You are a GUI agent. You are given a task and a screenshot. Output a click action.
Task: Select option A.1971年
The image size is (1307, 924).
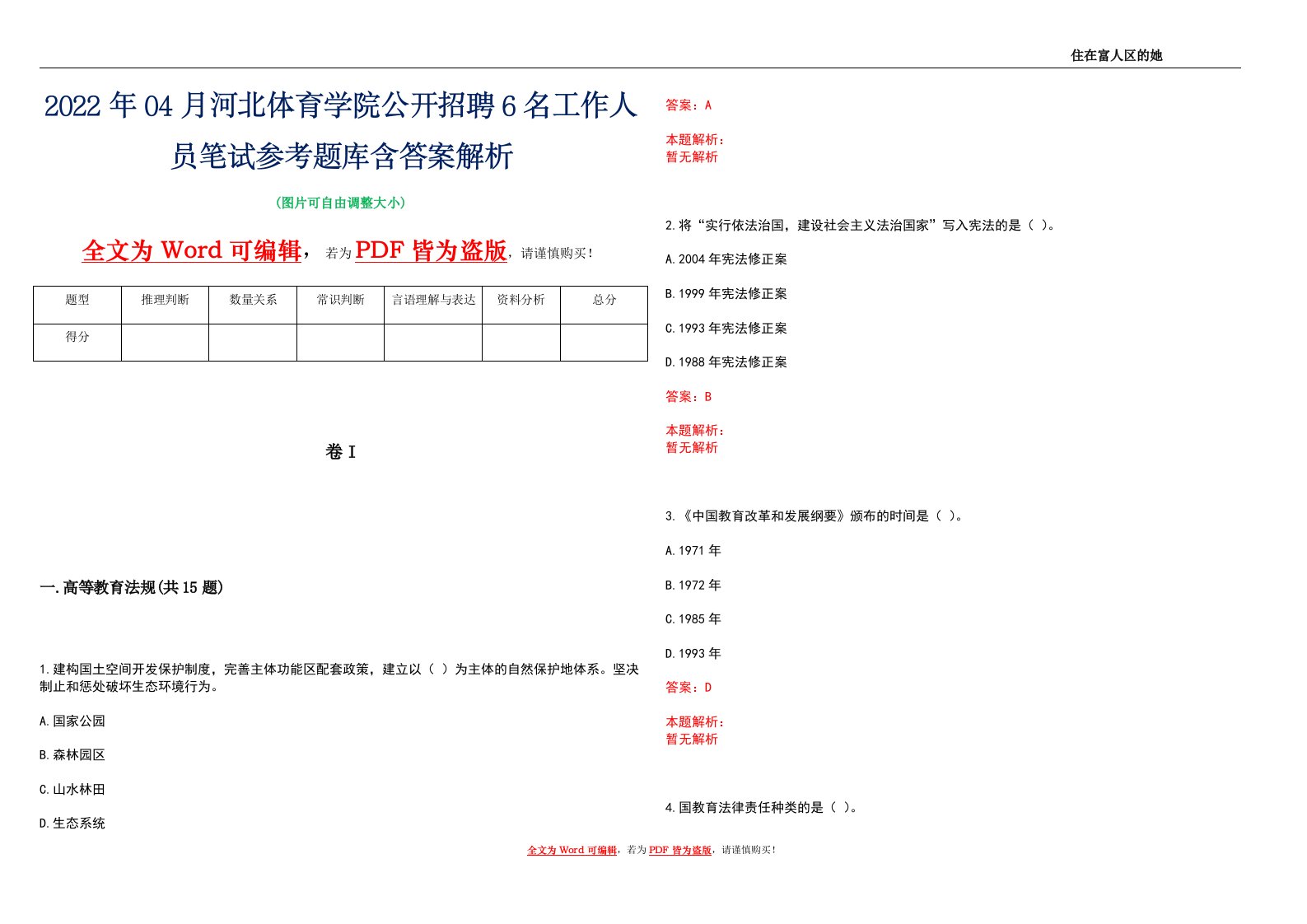point(693,550)
